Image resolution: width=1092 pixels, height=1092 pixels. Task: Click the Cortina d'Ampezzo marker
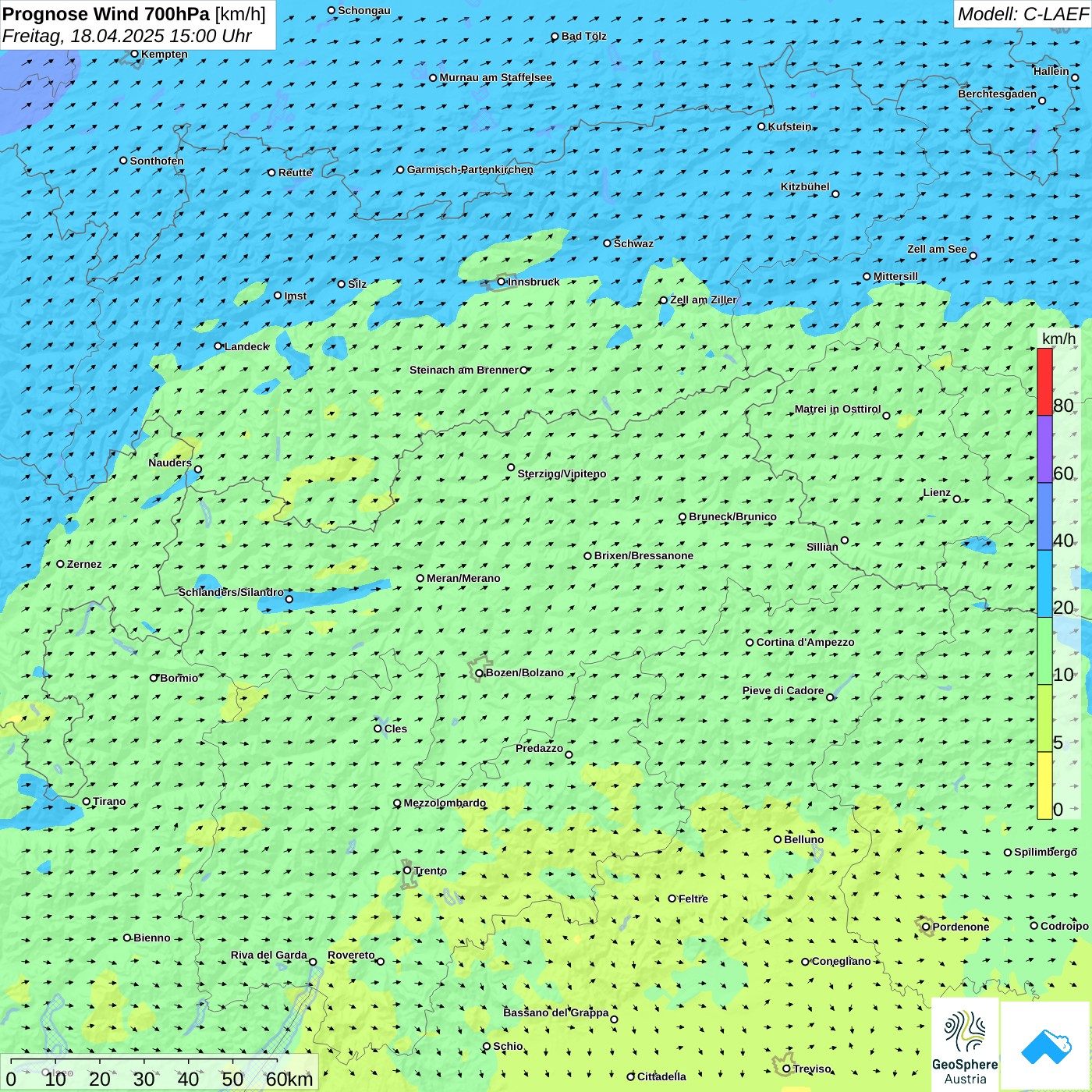pyautogui.click(x=750, y=643)
